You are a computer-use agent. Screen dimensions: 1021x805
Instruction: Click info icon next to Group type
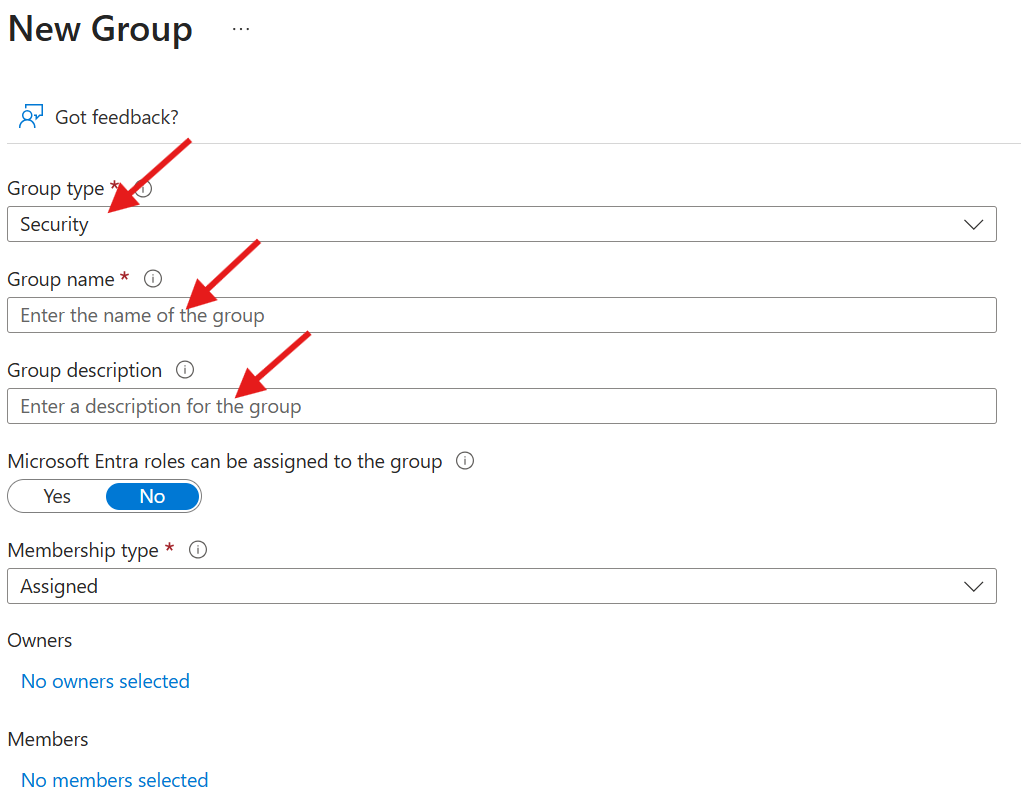pos(145,188)
